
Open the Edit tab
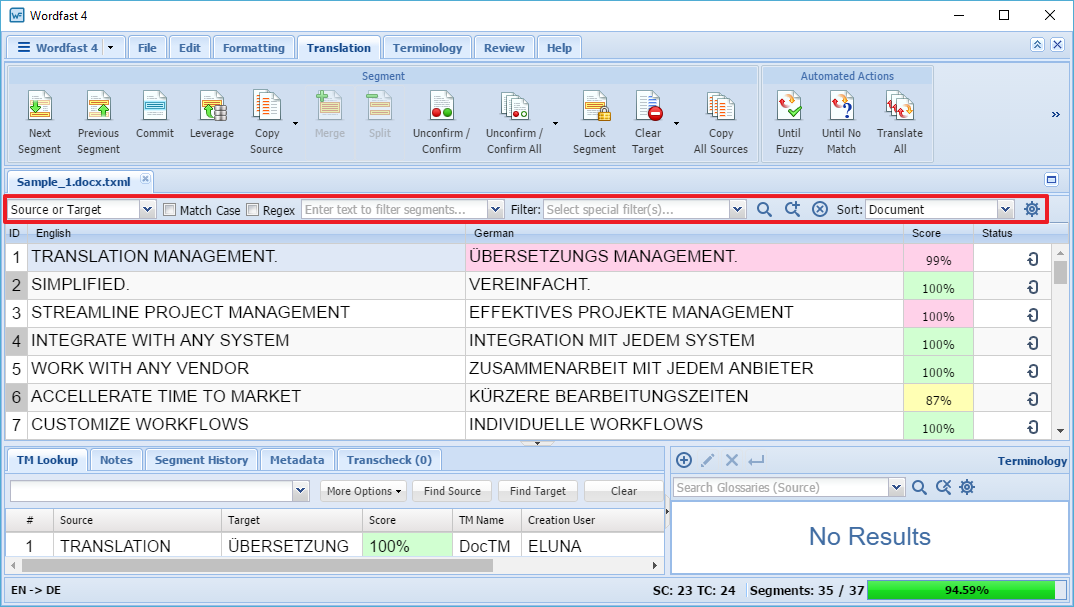click(190, 48)
